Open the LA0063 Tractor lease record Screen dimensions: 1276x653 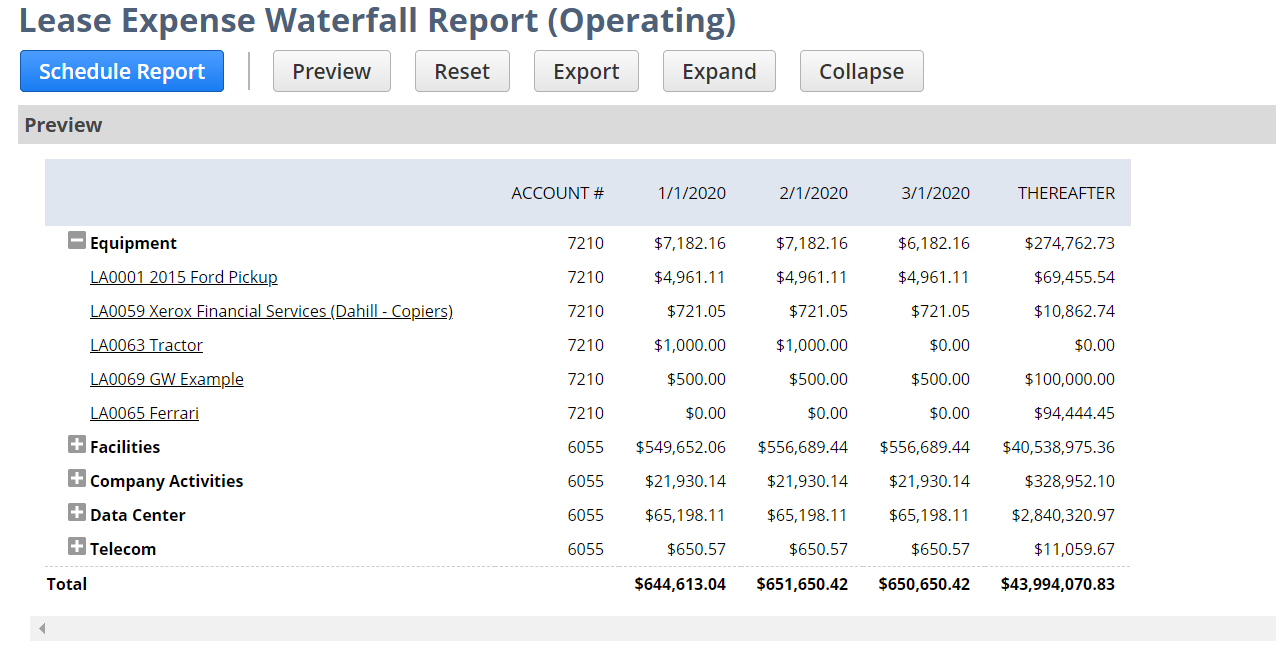click(146, 344)
